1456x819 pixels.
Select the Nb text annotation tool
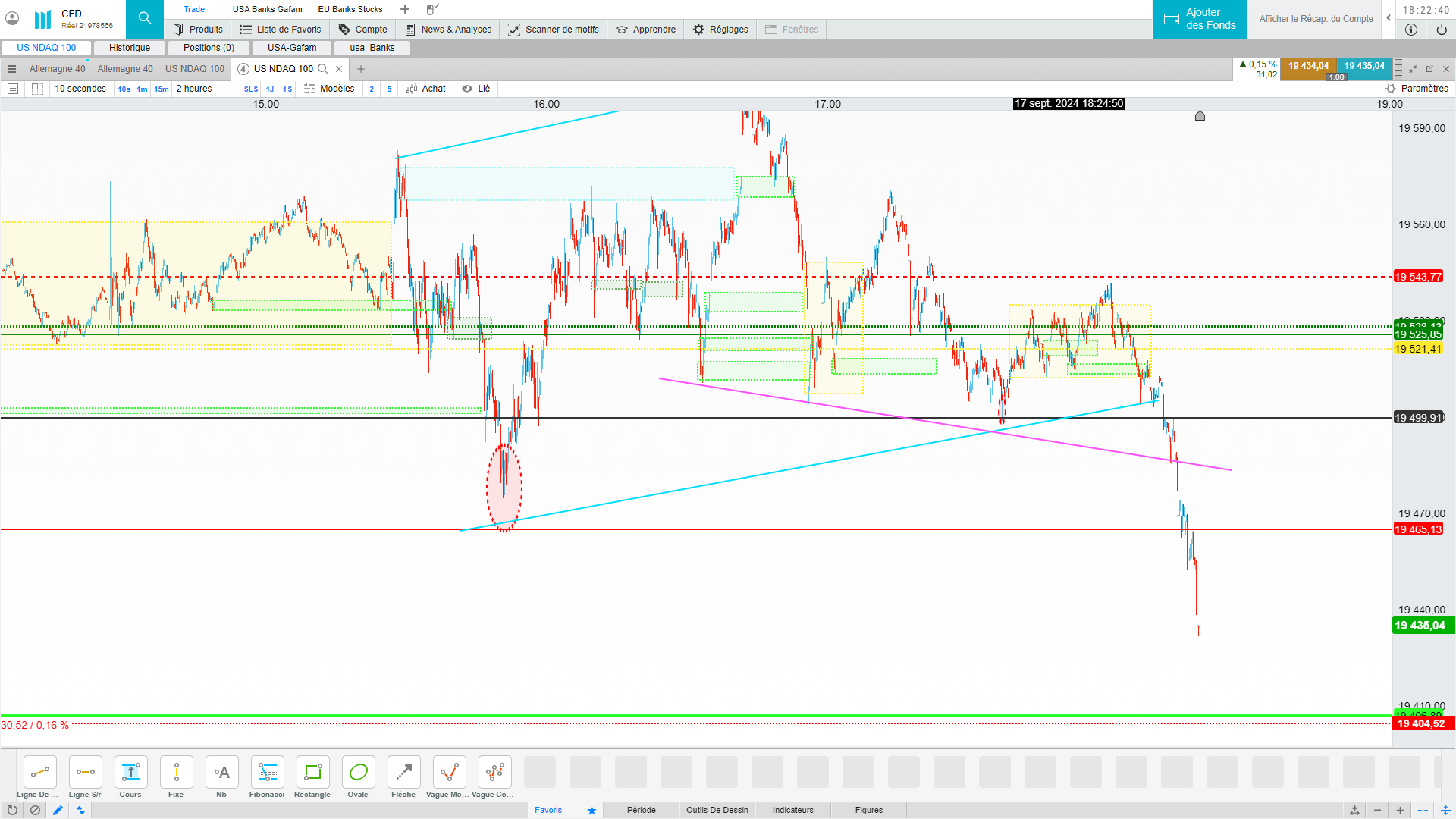221,773
